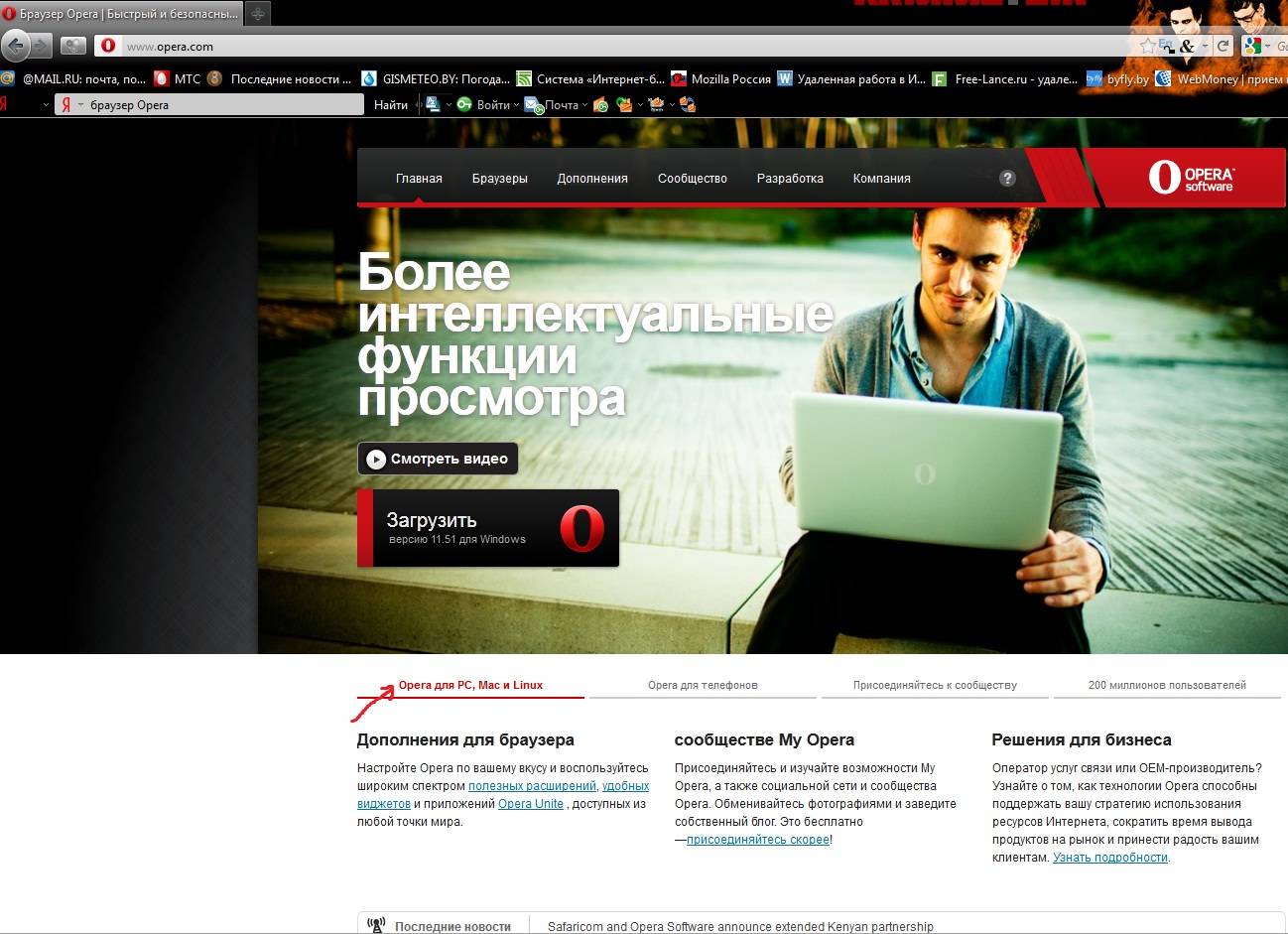The height and width of the screenshot is (934, 1288).
Task: Click the Google search engine icon
Action: (1252, 46)
